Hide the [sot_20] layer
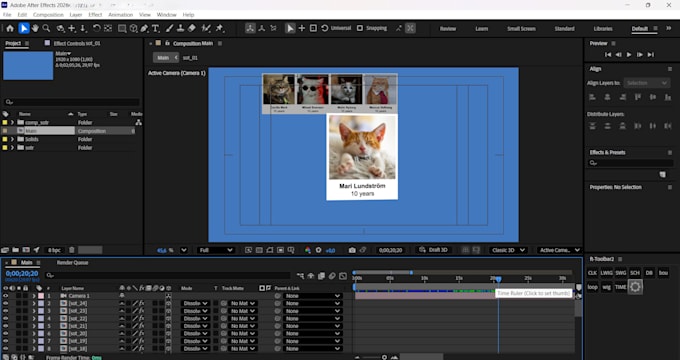Image resolution: width=680 pixels, height=360 pixels. (x=5, y=334)
